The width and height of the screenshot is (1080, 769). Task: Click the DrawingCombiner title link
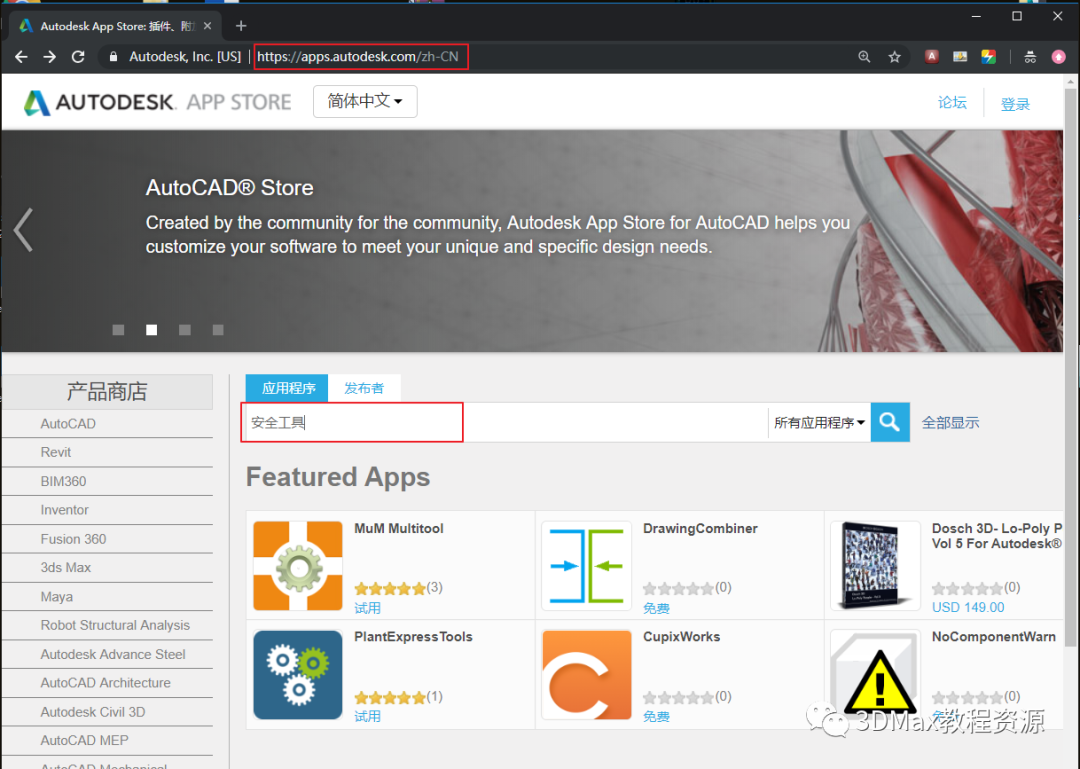[700, 529]
